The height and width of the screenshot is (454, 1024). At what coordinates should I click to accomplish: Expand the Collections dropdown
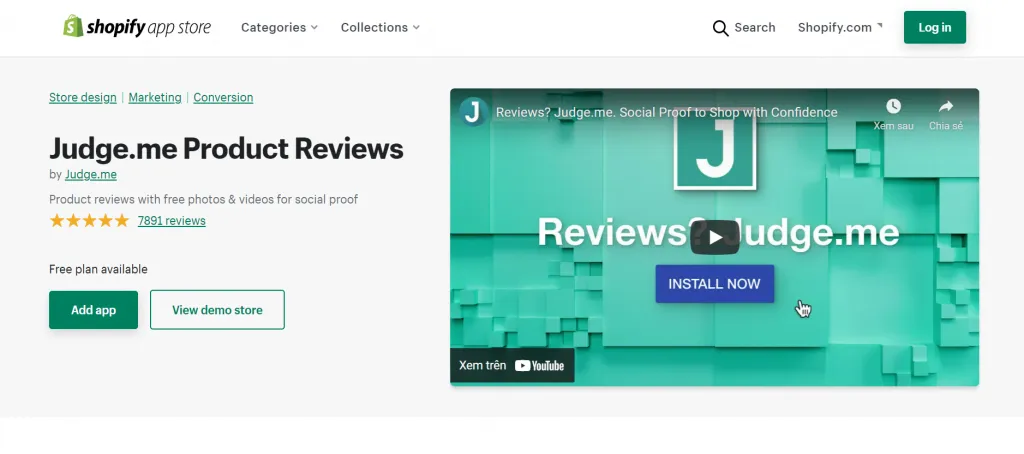[x=380, y=27]
